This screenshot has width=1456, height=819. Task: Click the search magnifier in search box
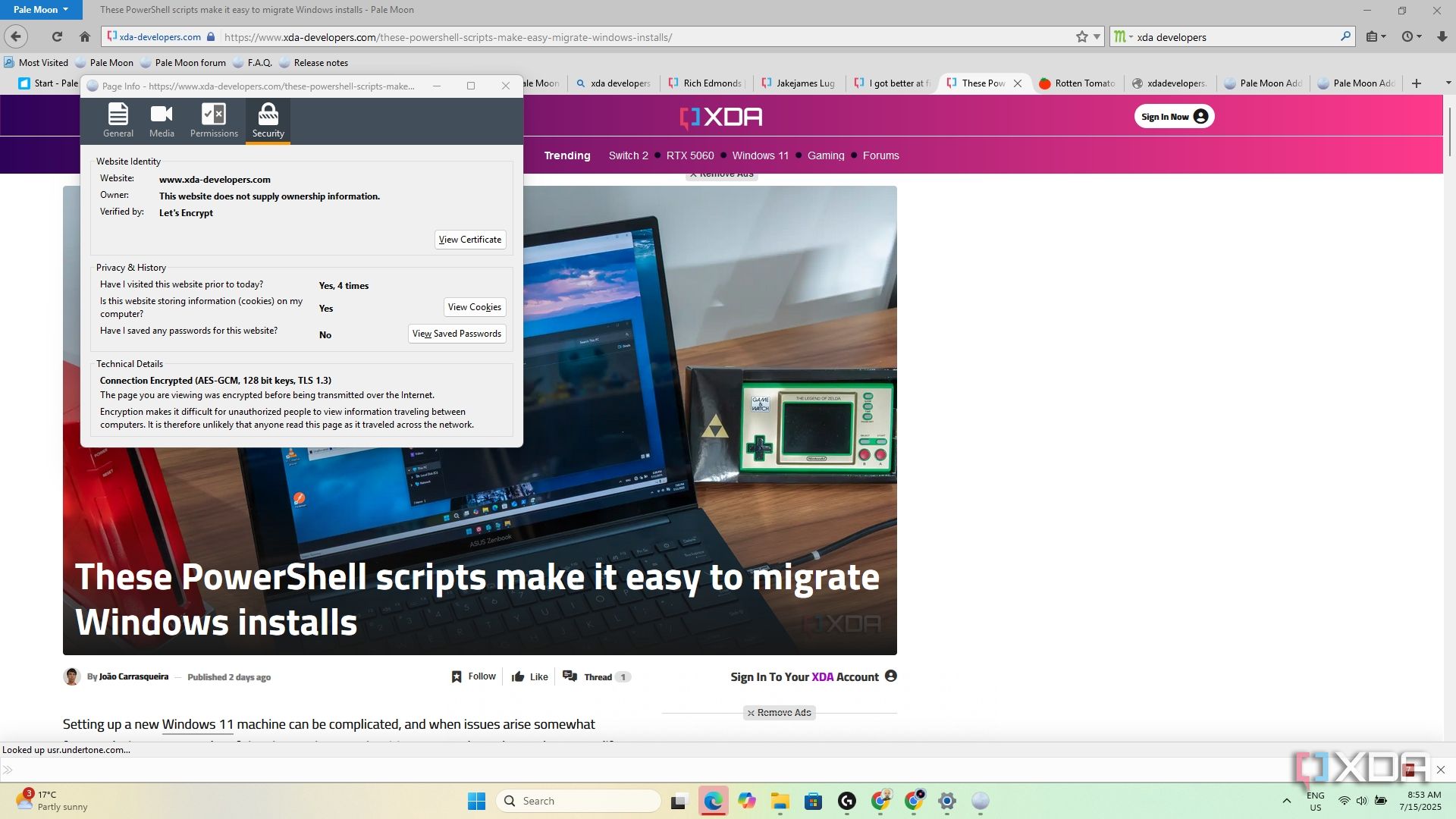tap(1346, 36)
